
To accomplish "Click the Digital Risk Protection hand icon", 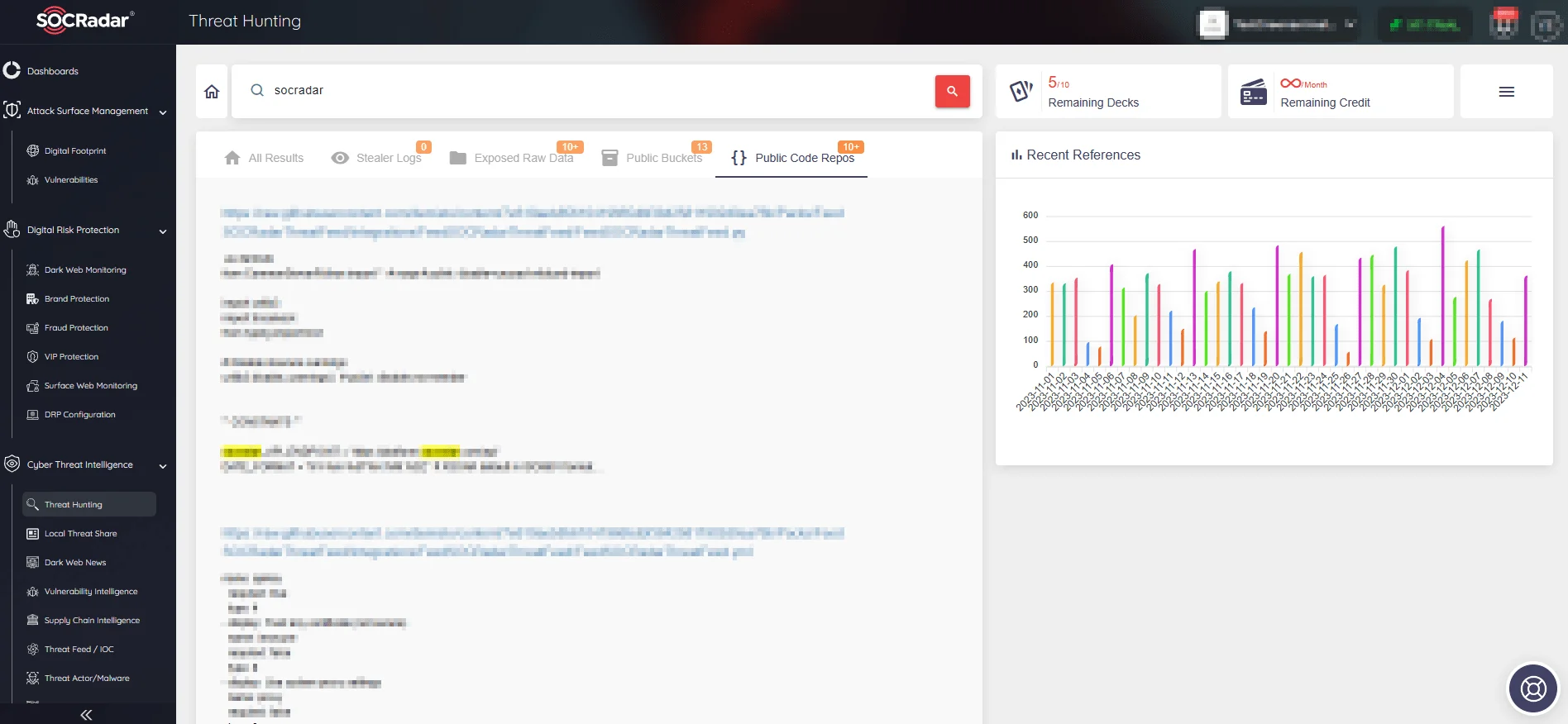I will click(12, 229).
